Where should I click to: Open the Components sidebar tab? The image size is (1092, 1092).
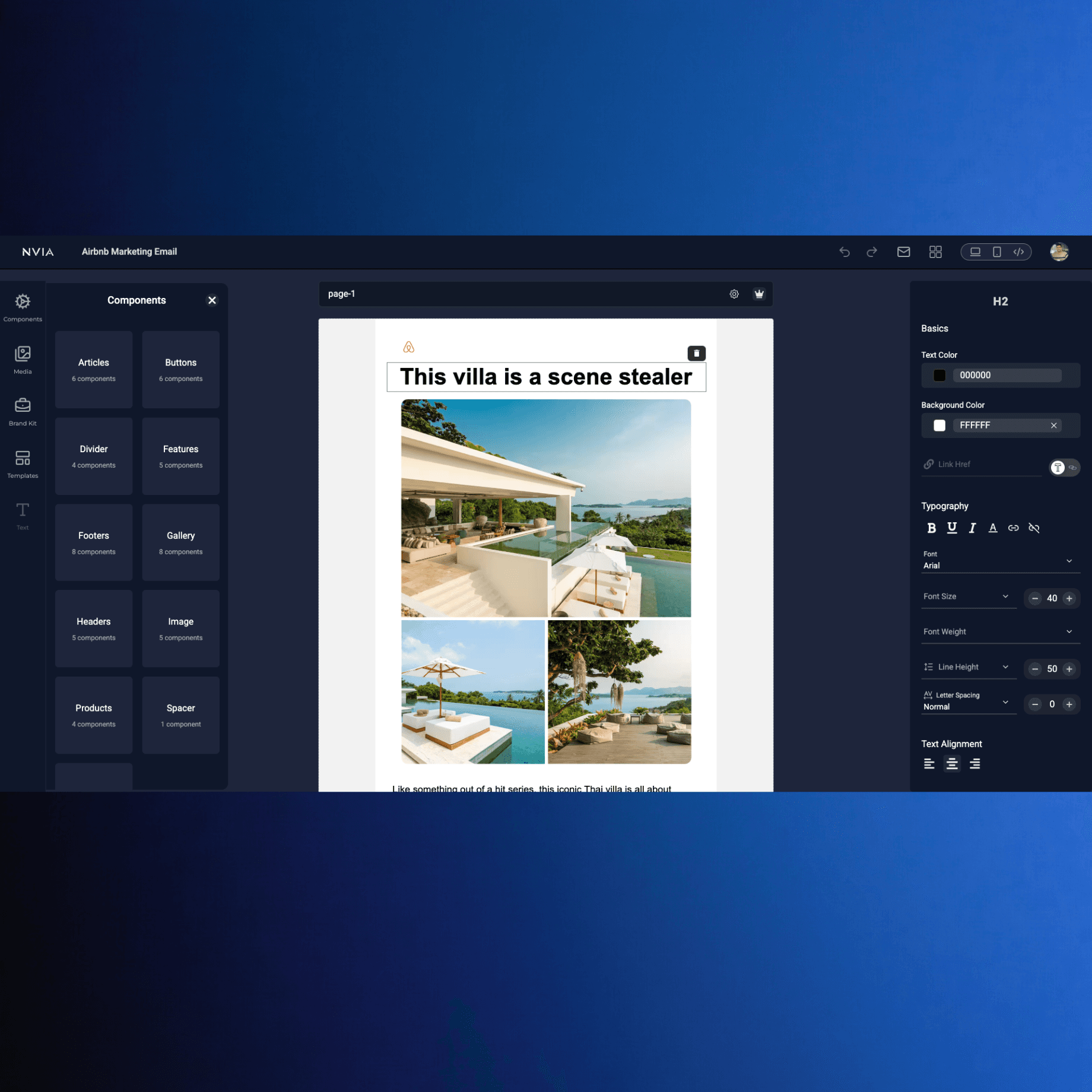click(x=23, y=307)
